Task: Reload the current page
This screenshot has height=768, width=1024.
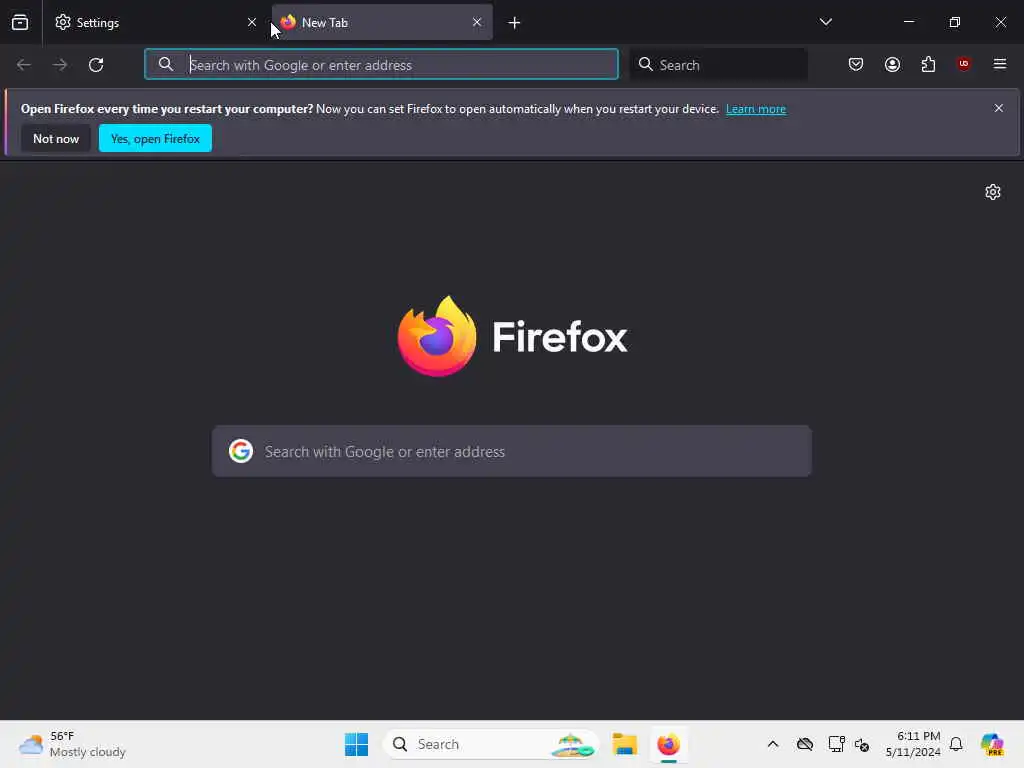Action: point(96,65)
